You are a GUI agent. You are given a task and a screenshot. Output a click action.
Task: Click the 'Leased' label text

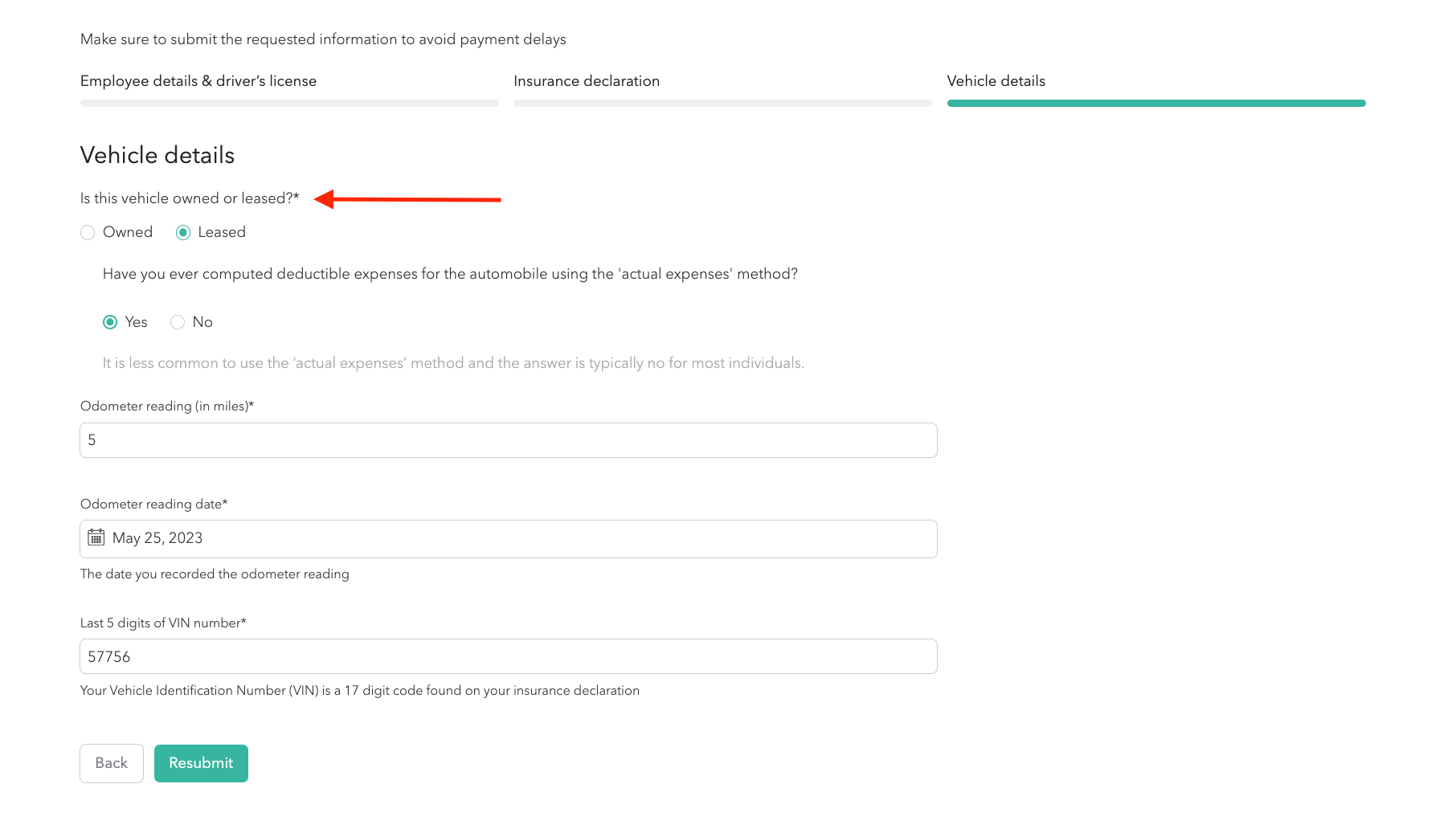click(x=222, y=232)
